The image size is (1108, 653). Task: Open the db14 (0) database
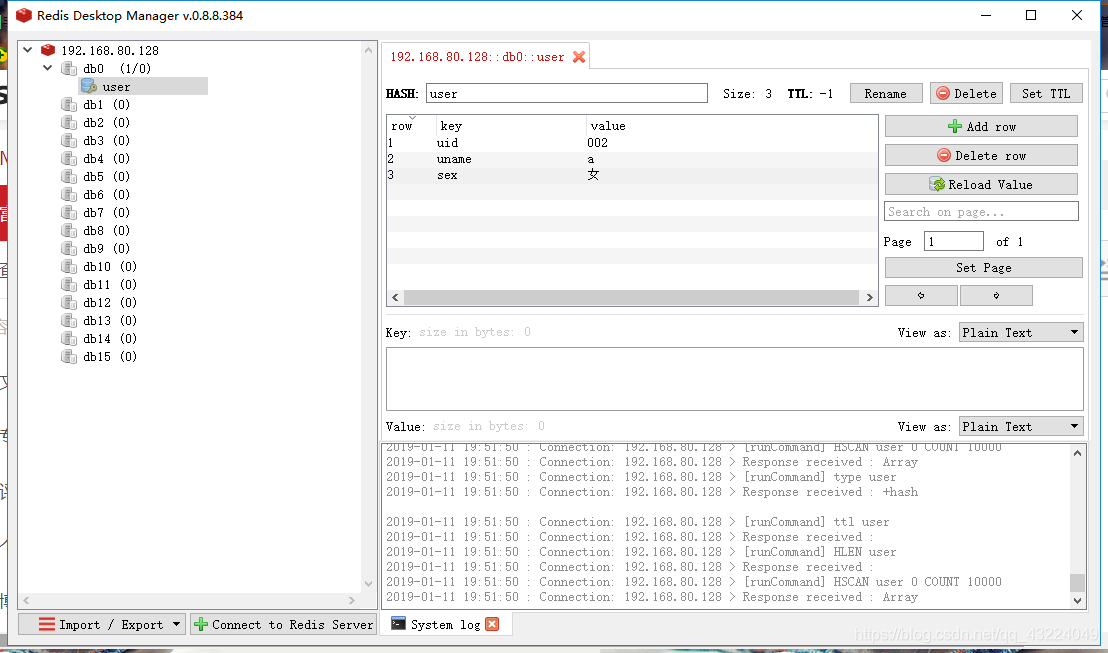110,339
